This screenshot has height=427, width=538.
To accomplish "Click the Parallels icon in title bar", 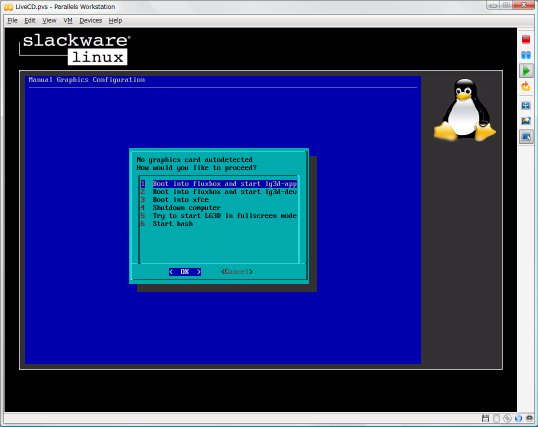I will [8, 7].
